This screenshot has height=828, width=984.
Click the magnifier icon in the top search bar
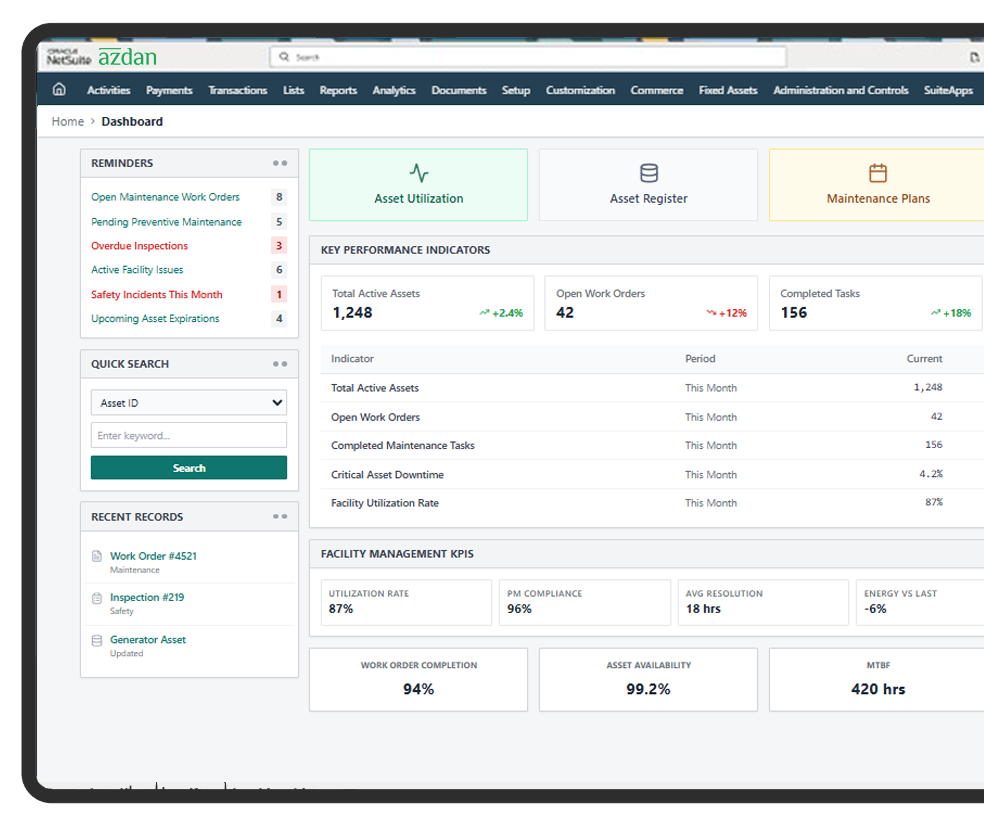(x=284, y=58)
